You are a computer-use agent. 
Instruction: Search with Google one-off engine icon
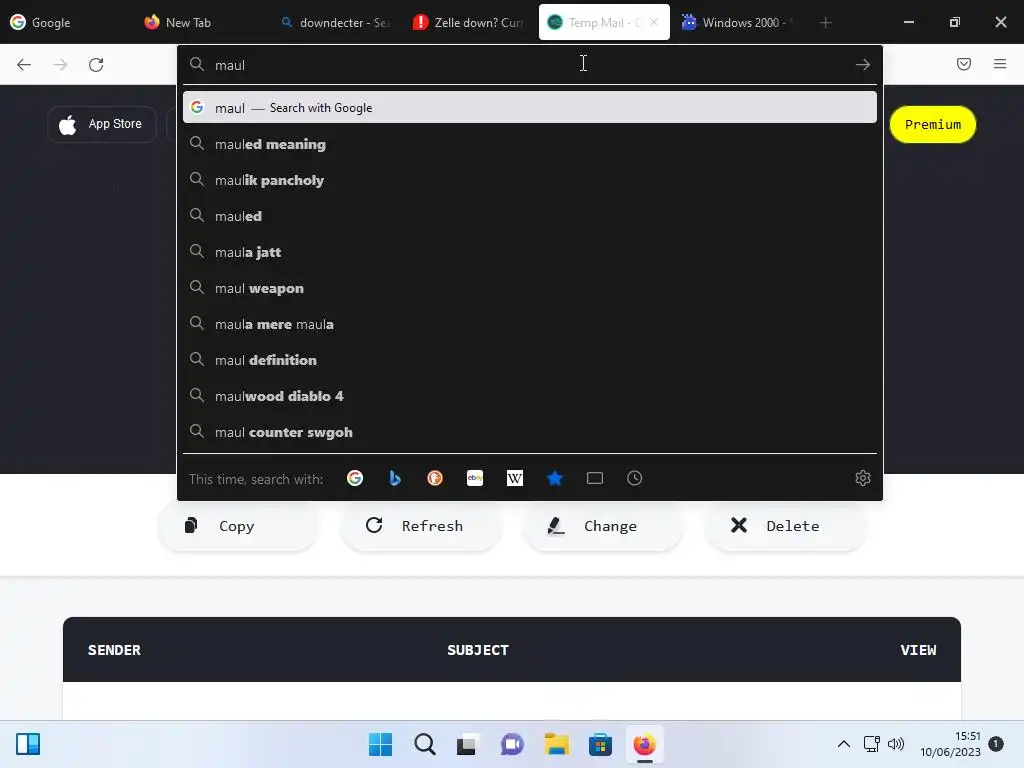click(x=355, y=478)
